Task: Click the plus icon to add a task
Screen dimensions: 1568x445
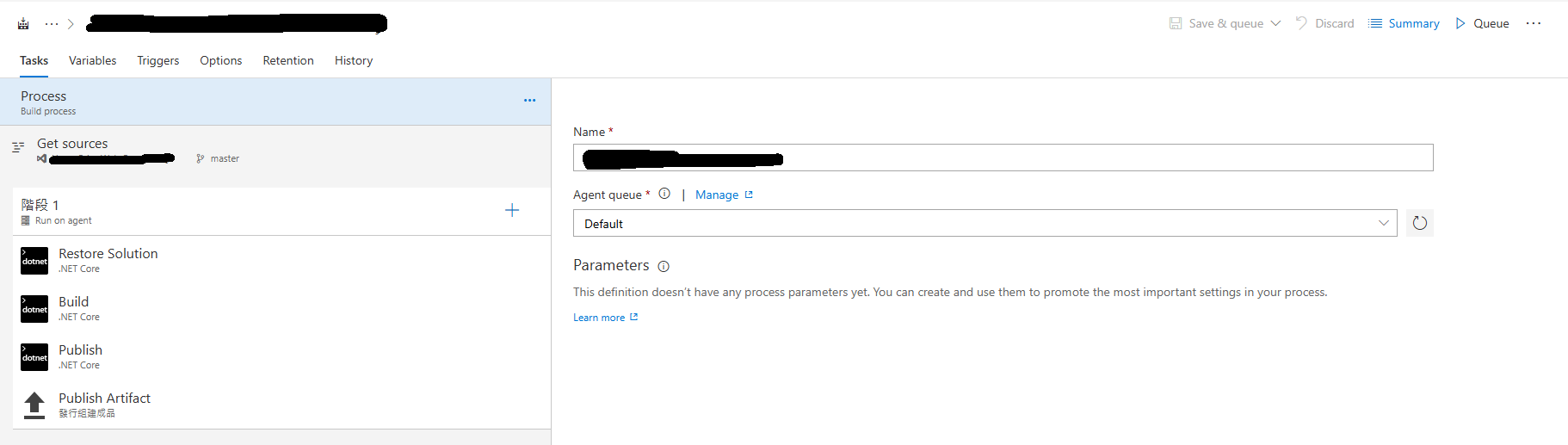Action: [x=512, y=210]
